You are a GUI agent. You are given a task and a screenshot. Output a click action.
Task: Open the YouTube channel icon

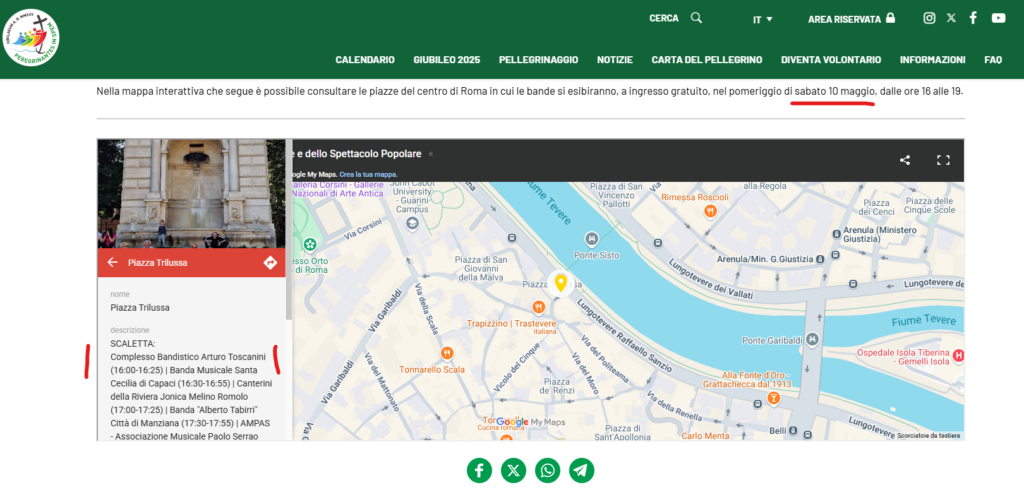tap(999, 18)
